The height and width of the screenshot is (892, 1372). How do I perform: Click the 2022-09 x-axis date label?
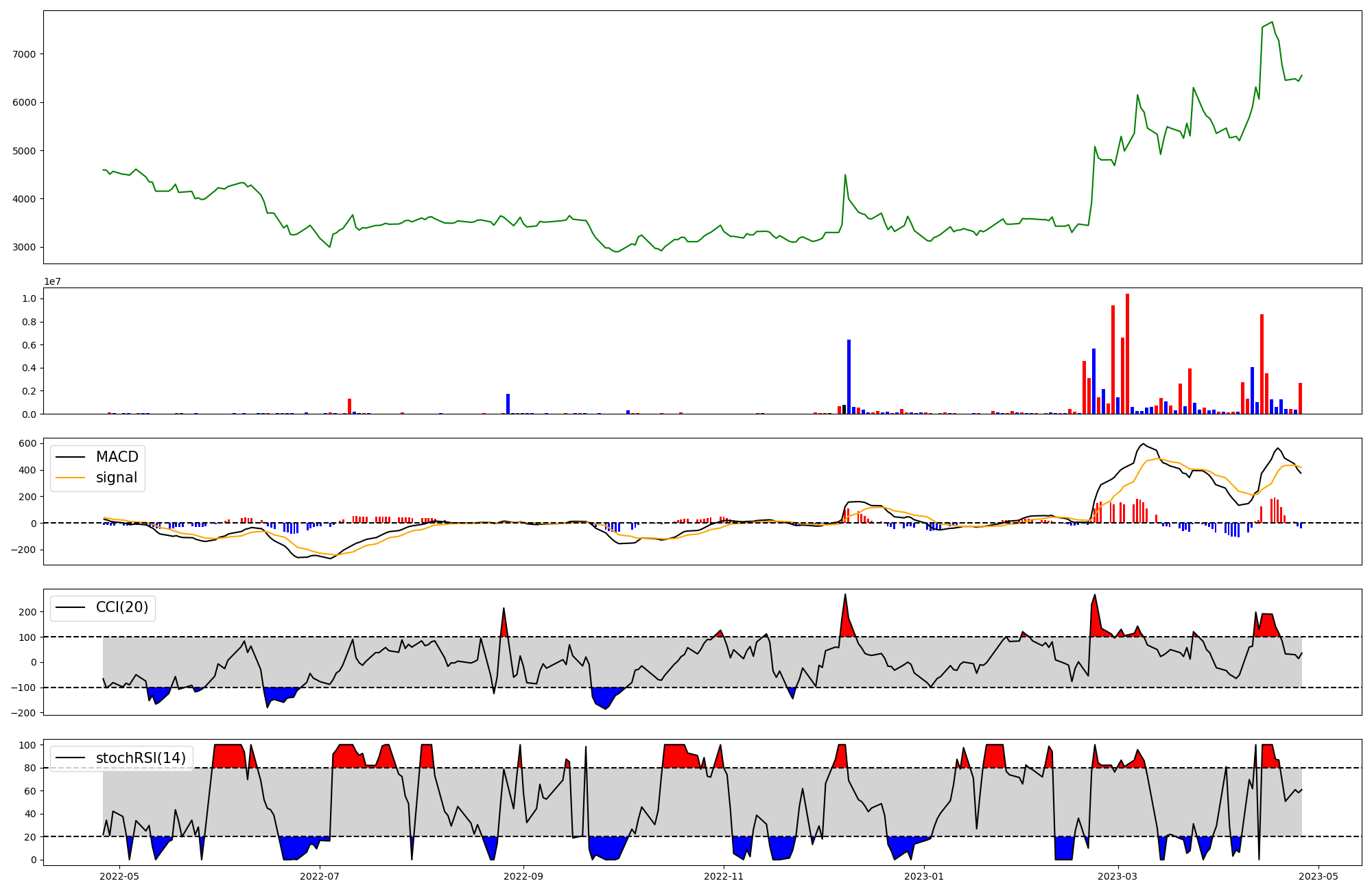pos(523,876)
